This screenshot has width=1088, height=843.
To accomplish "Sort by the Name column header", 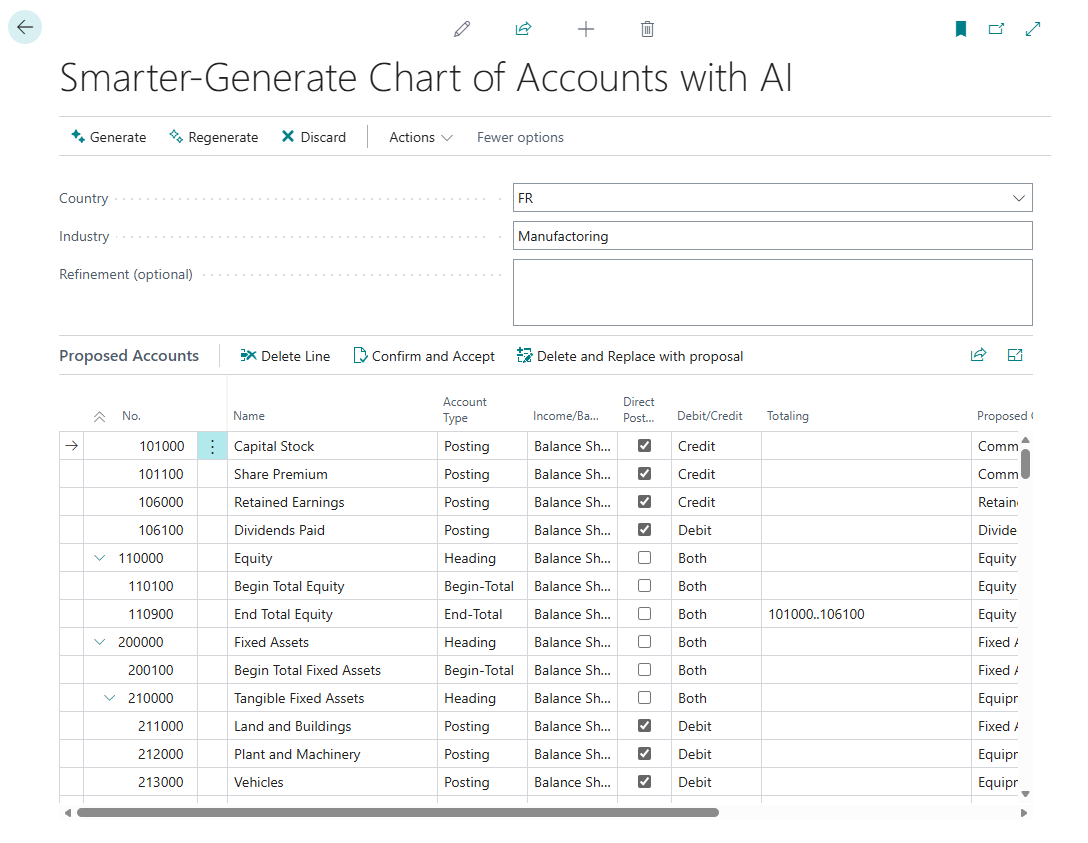I will pos(249,416).
